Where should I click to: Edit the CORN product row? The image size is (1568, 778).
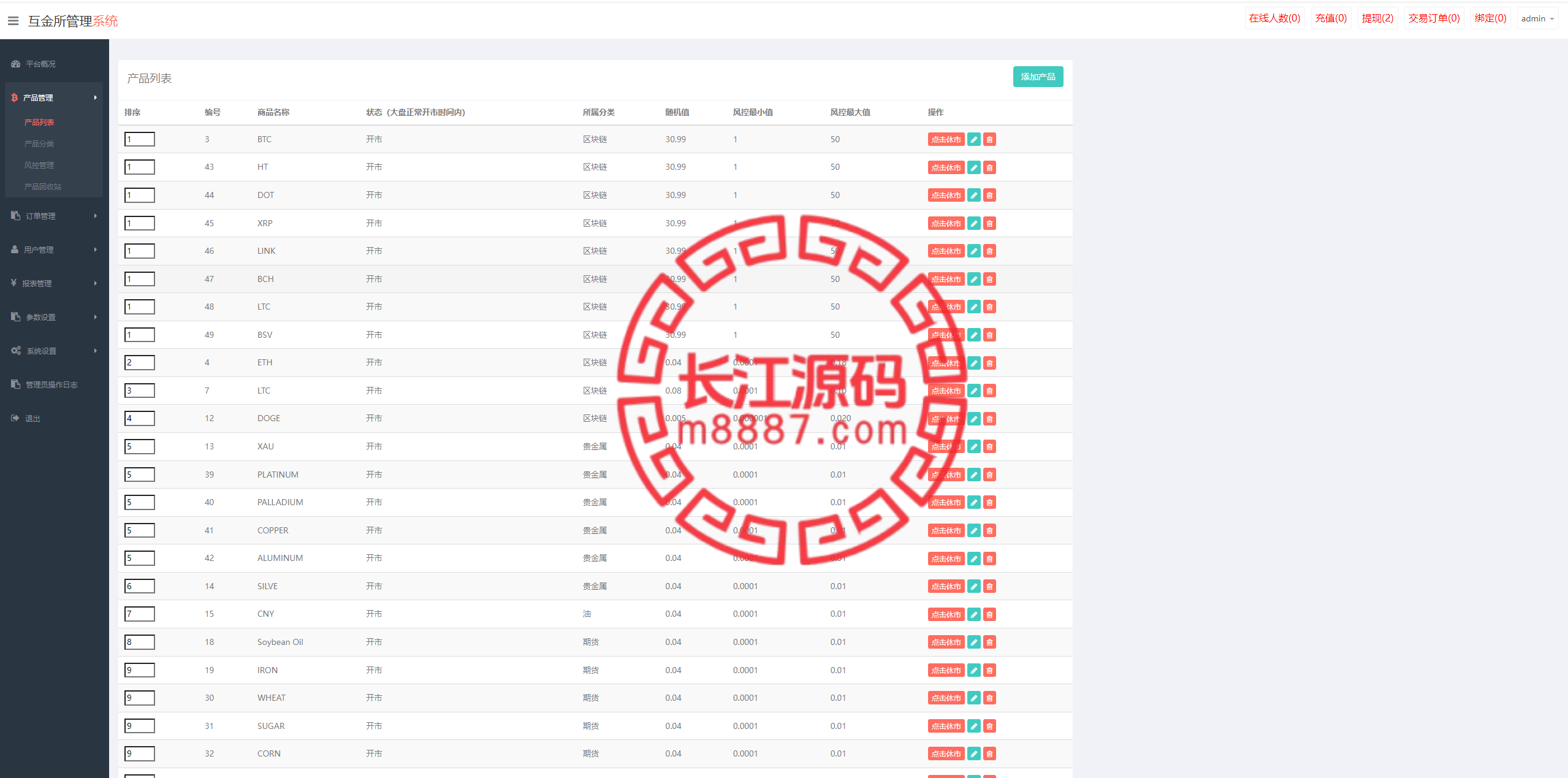(x=973, y=754)
